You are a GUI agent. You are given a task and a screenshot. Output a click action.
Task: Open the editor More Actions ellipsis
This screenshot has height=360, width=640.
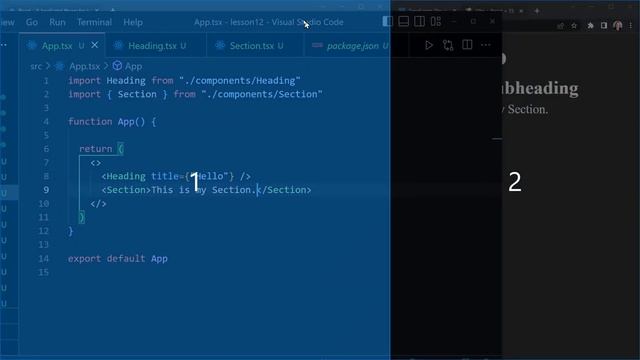(x=486, y=45)
